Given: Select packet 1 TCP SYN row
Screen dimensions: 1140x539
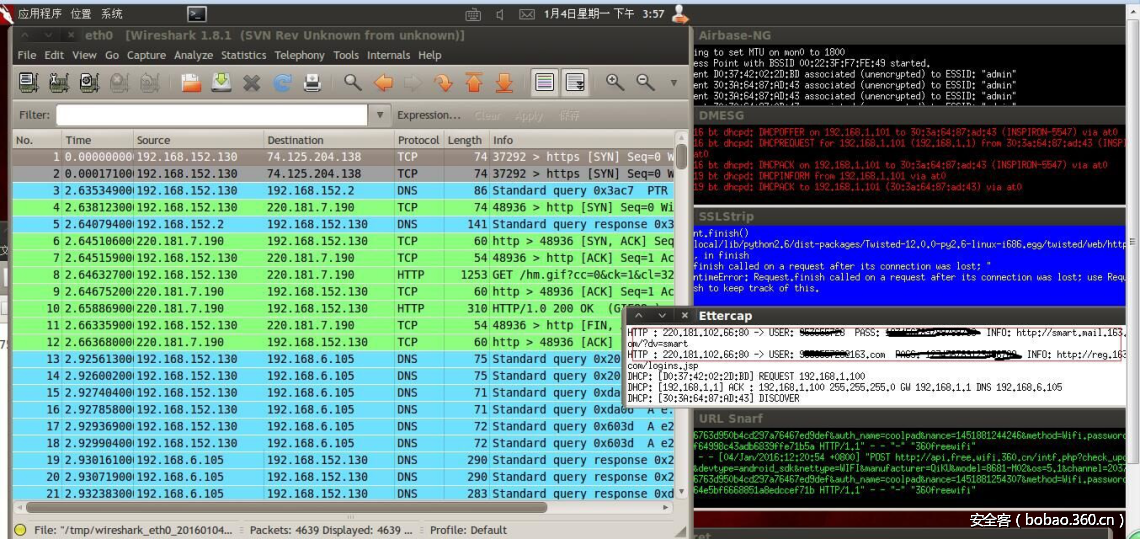Looking at the screenshot, I should tap(343, 157).
